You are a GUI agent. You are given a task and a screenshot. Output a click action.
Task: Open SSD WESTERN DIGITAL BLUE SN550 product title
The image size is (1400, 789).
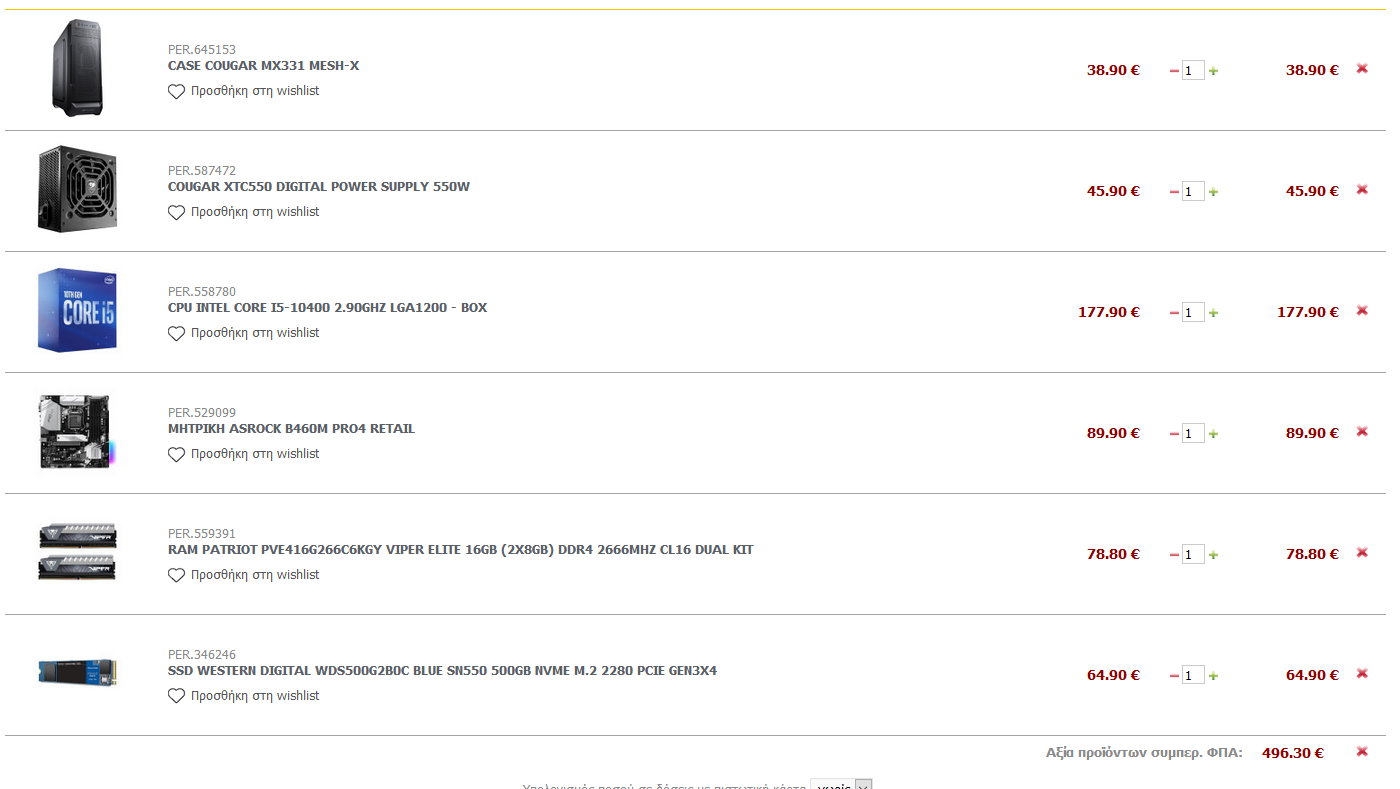(x=442, y=671)
